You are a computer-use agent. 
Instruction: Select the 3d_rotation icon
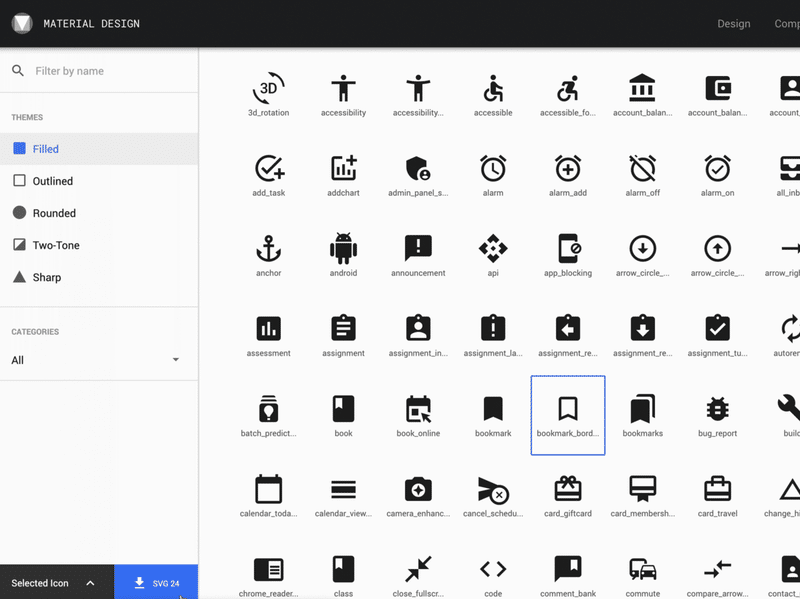point(268,88)
